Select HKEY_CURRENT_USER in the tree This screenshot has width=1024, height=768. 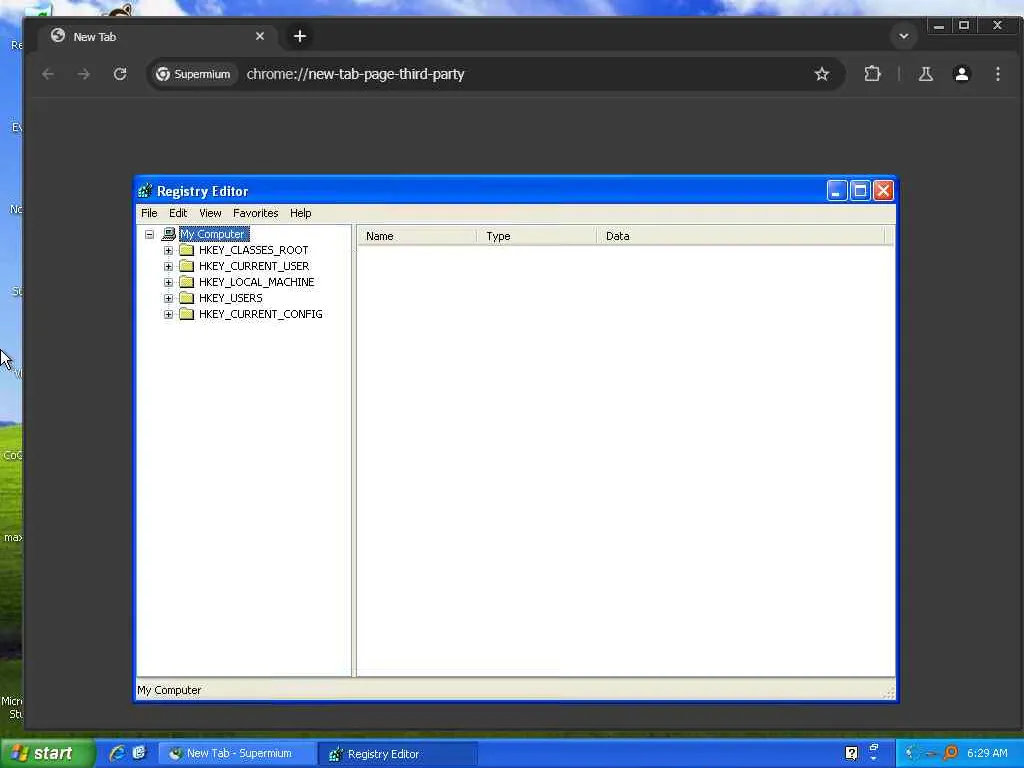pyautogui.click(x=254, y=266)
